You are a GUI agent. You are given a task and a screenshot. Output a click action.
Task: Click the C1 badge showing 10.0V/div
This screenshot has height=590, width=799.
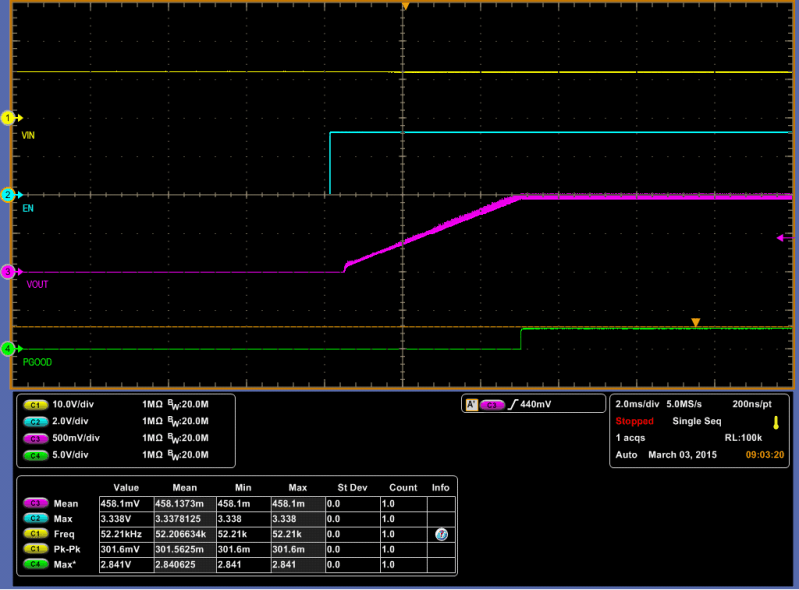[36, 404]
